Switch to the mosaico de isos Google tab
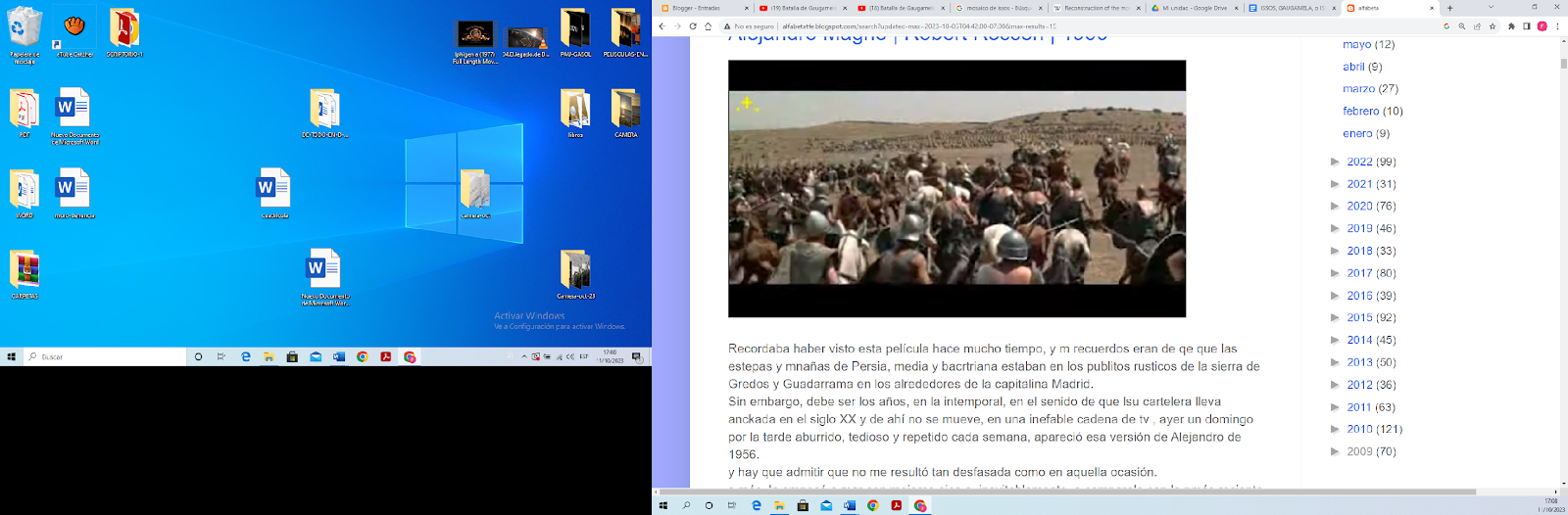Image resolution: width=1568 pixels, height=515 pixels. [998, 8]
